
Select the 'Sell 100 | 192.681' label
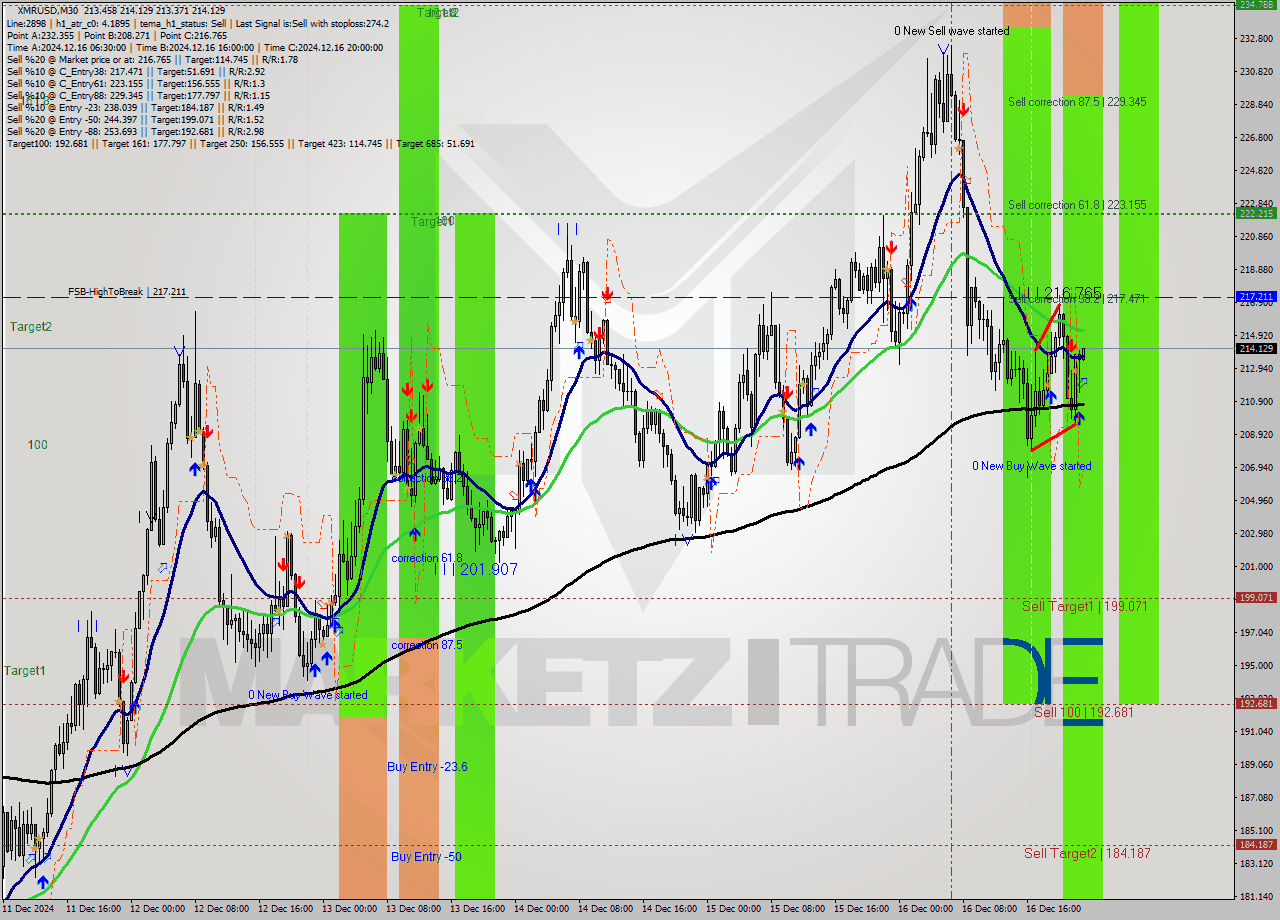pyautogui.click(x=1083, y=712)
